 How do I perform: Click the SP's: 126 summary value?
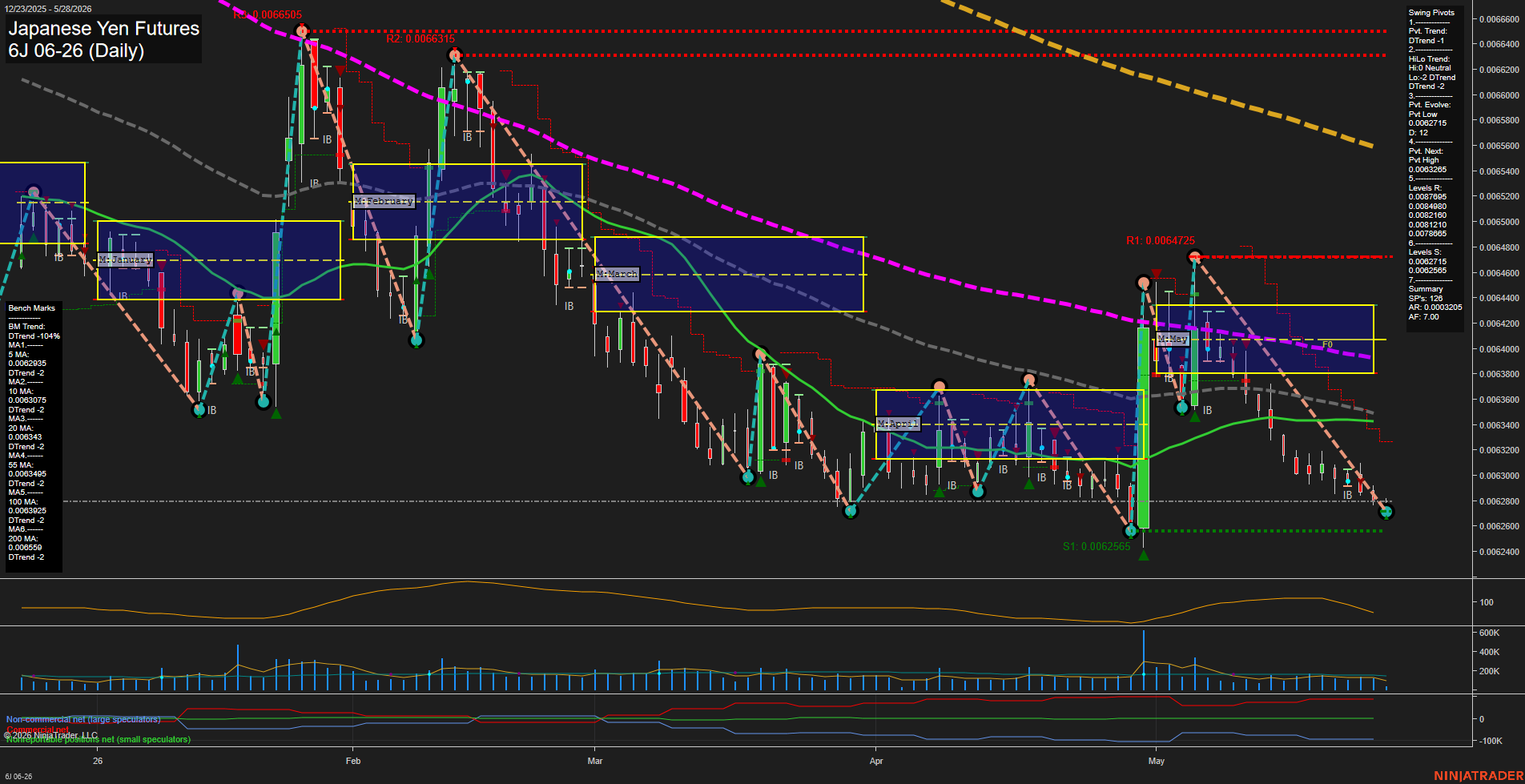click(x=1426, y=299)
